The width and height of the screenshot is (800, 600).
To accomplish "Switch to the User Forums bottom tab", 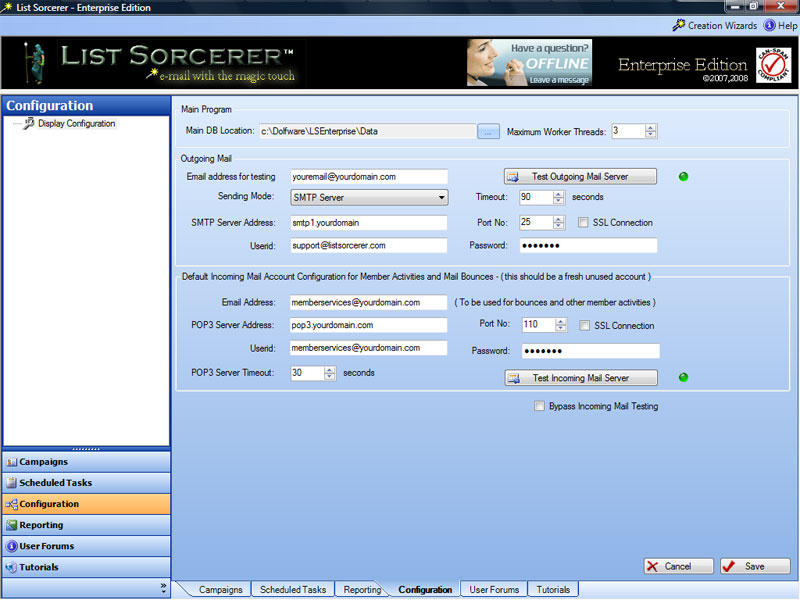I will pyautogui.click(x=494, y=589).
